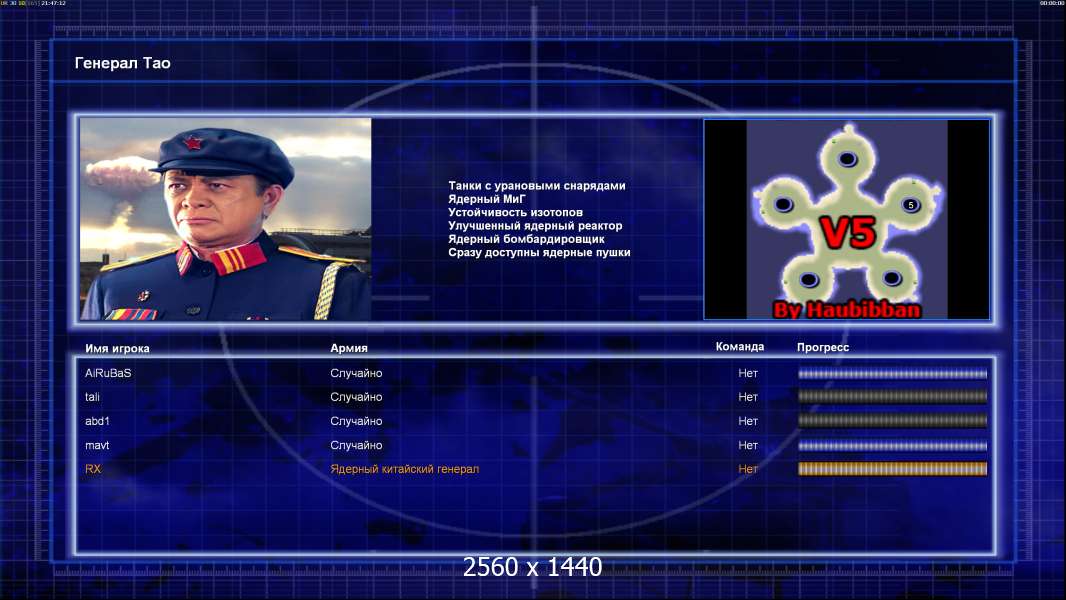Click the V5 map preview thumbnail

[846, 219]
